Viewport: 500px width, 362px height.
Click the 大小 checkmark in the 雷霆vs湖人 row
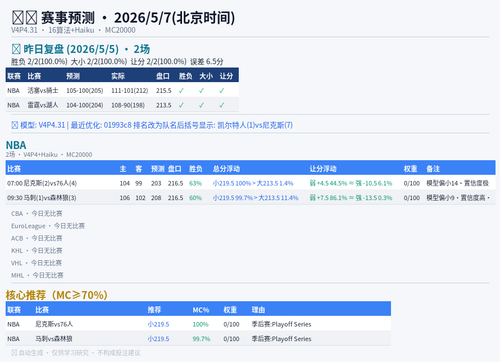coord(201,105)
